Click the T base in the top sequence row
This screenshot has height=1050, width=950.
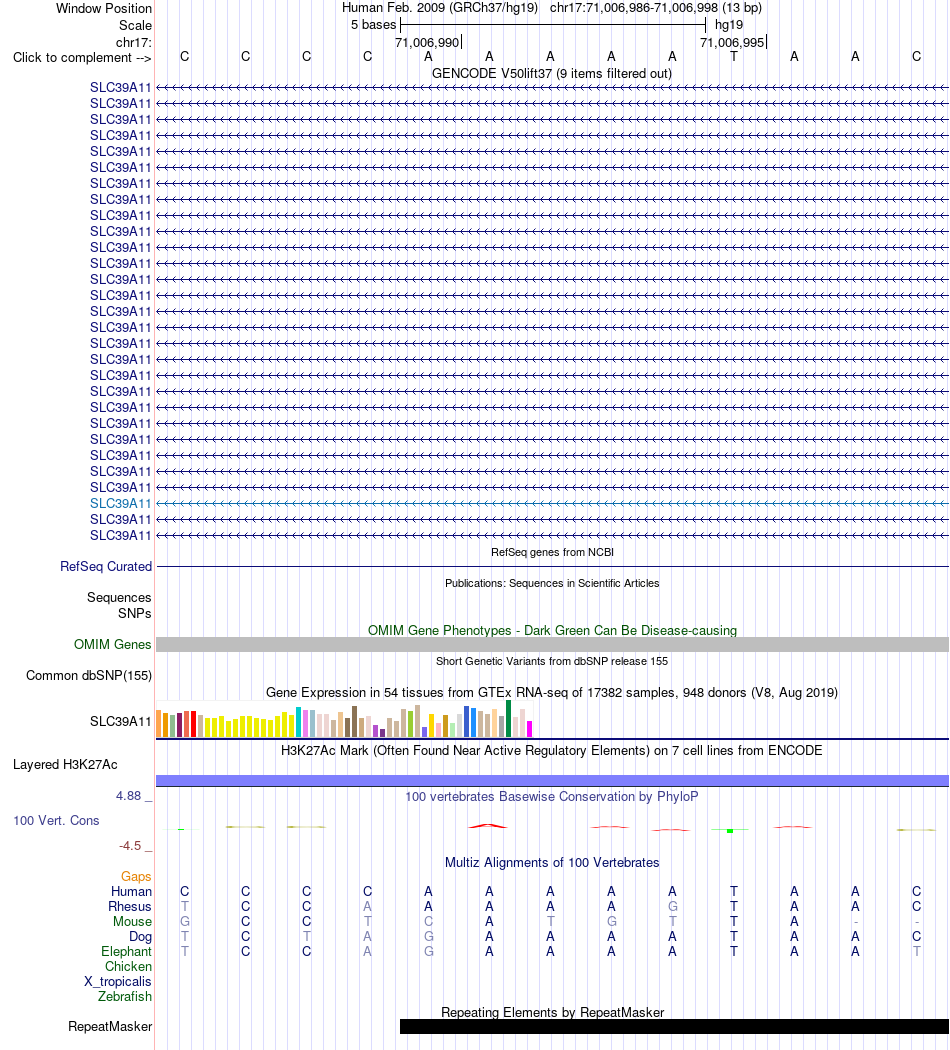point(734,57)
